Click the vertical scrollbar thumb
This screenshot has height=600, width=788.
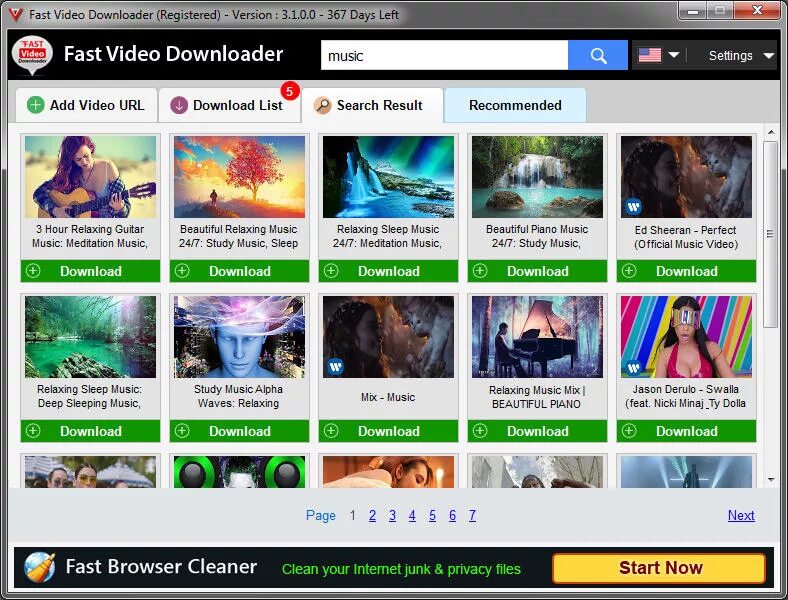(770, 234)
